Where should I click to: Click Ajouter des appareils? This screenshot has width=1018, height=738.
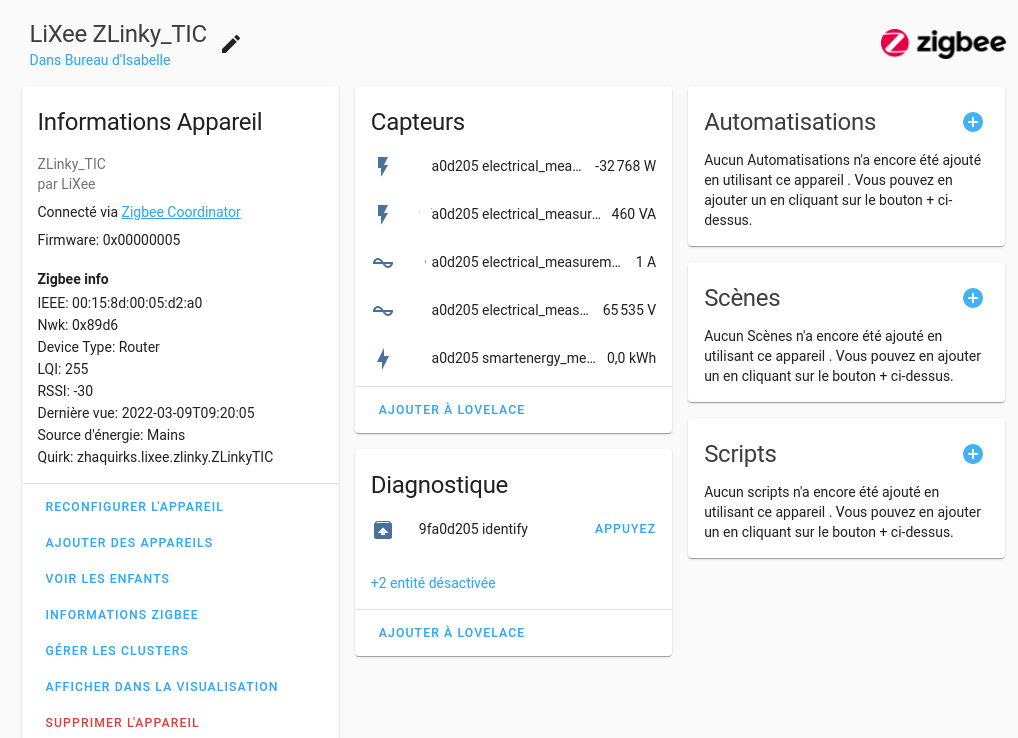129,543
